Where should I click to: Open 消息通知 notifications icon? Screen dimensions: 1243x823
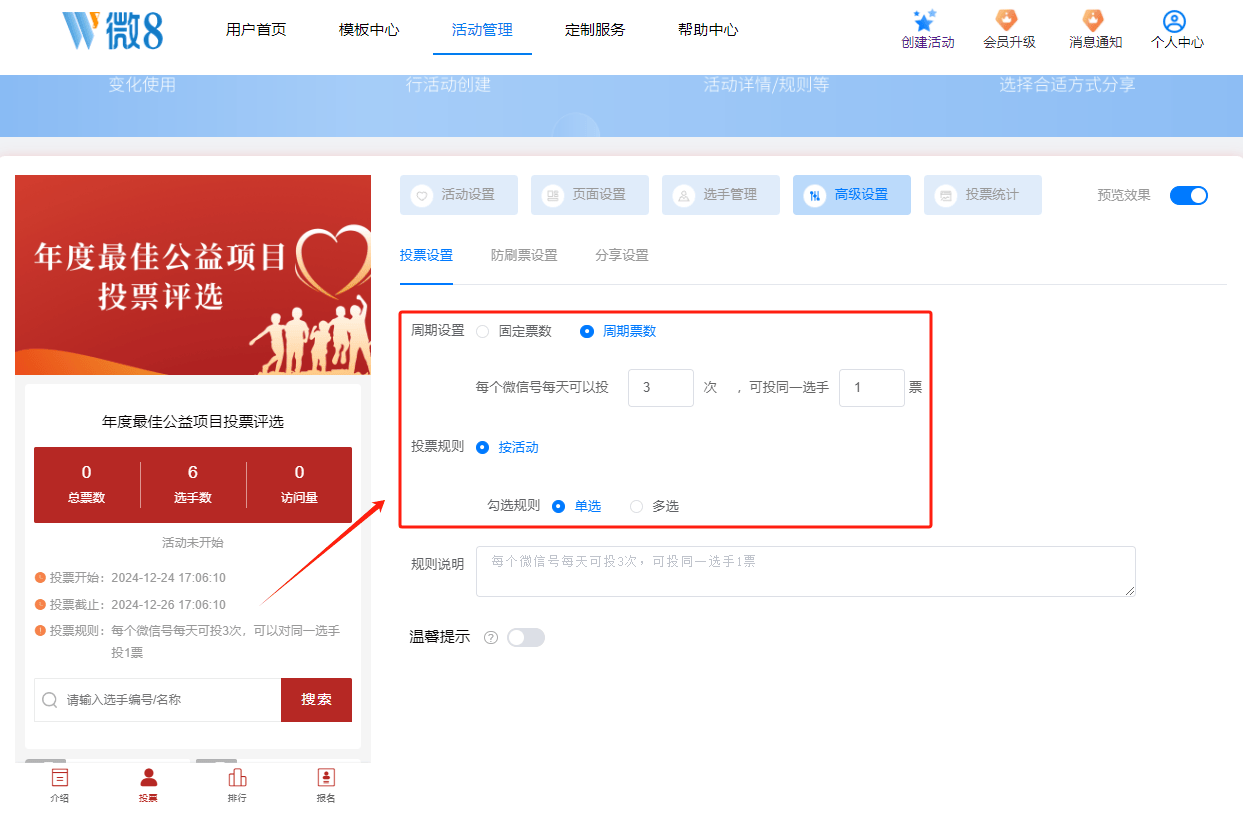(1094, 21)
